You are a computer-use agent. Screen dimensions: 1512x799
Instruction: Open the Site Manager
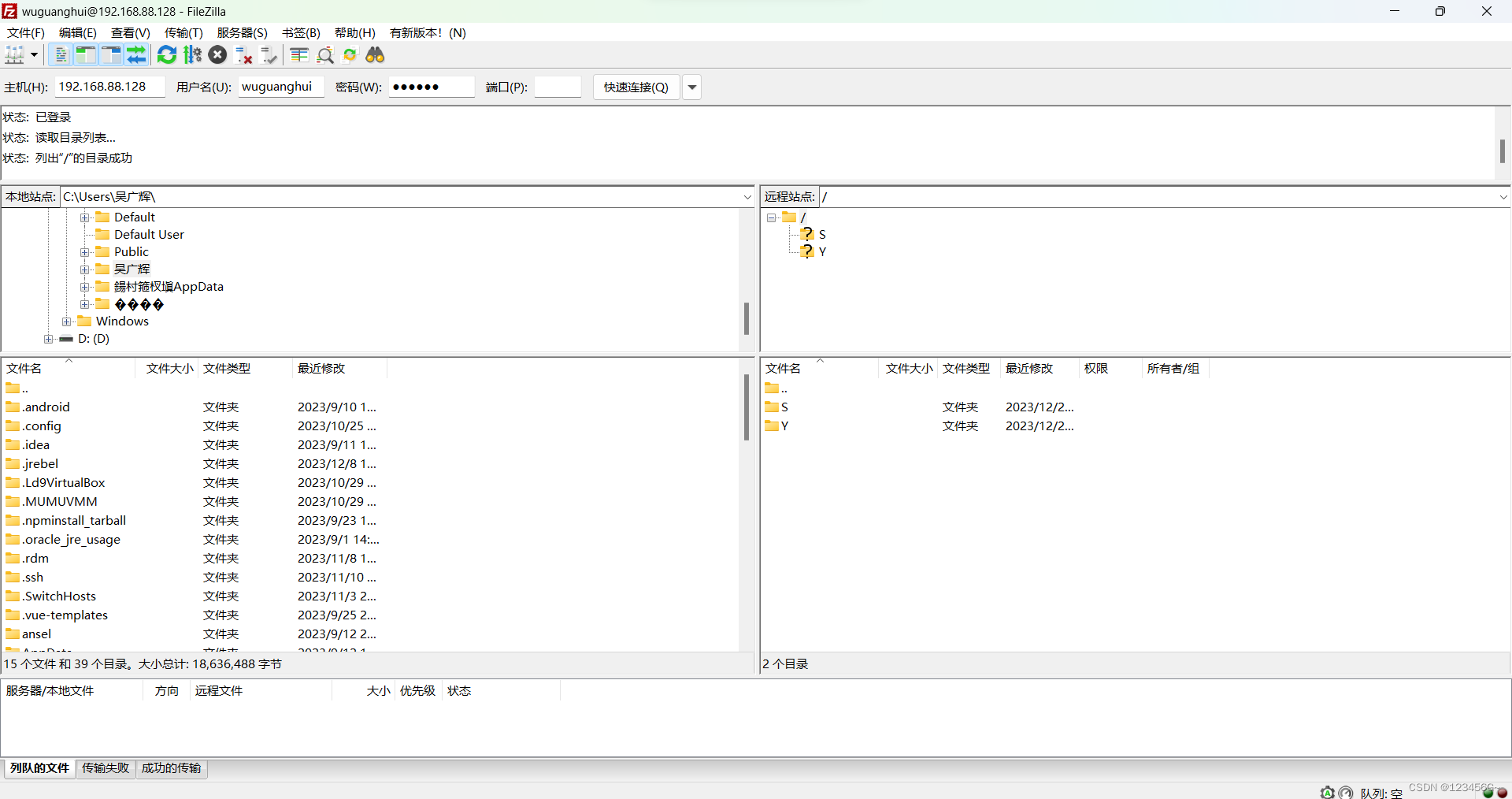tap(14, 55)
